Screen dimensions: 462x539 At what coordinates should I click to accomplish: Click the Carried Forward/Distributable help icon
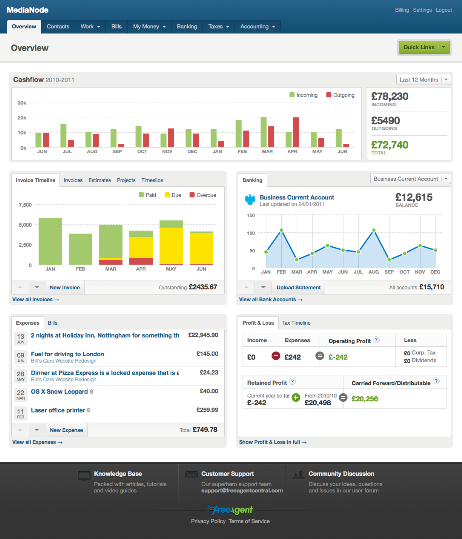436,381
